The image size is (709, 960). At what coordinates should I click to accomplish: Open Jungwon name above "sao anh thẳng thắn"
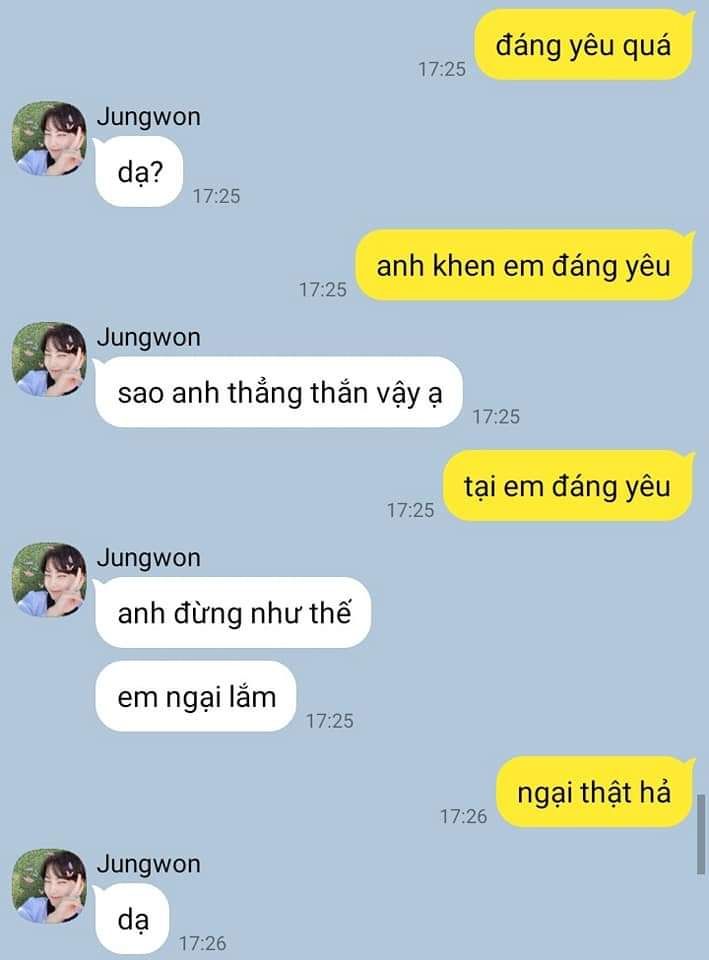148,337
